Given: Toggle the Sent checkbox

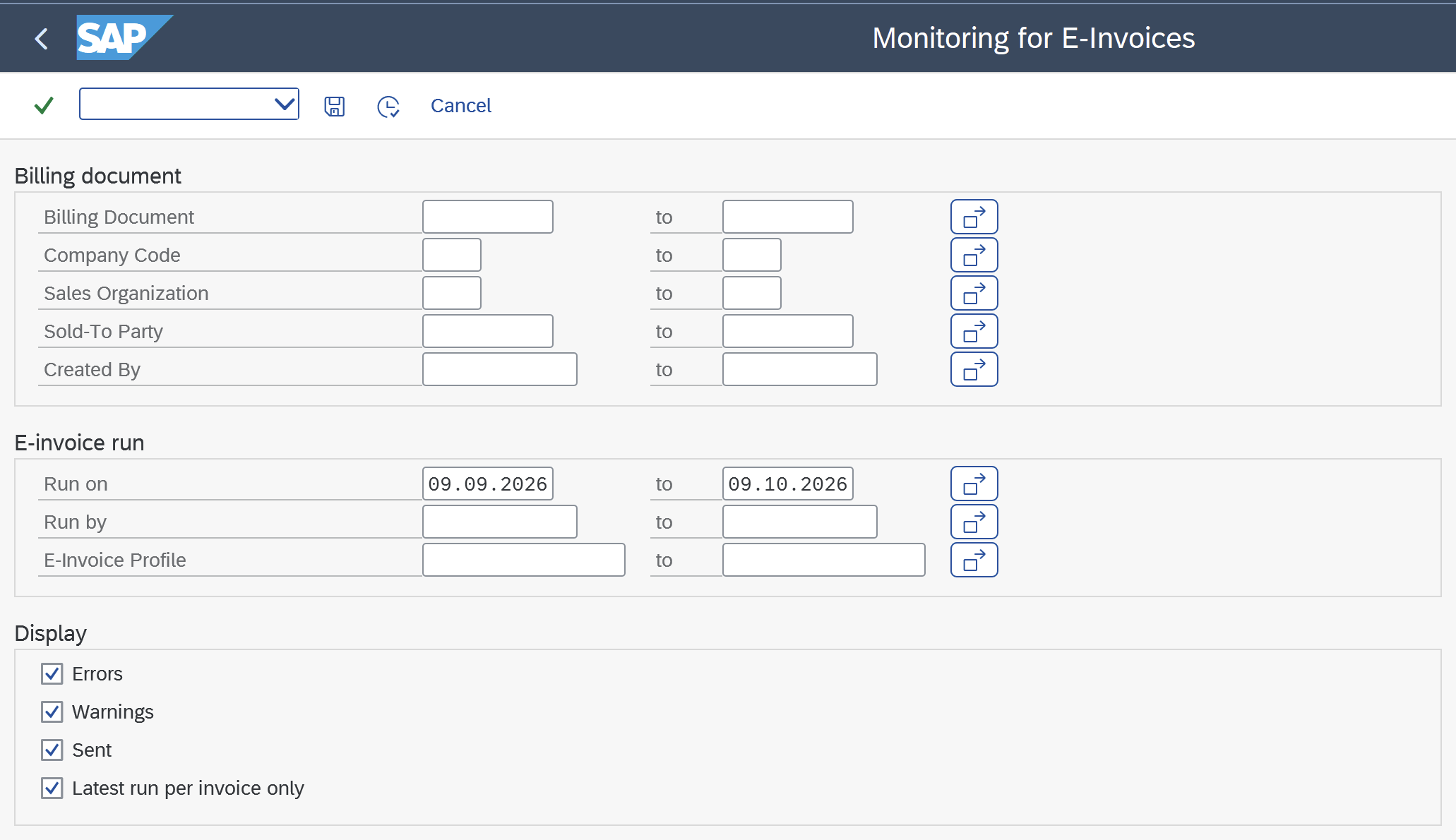Looking at the screenshot, I should [x=52, y=750].
